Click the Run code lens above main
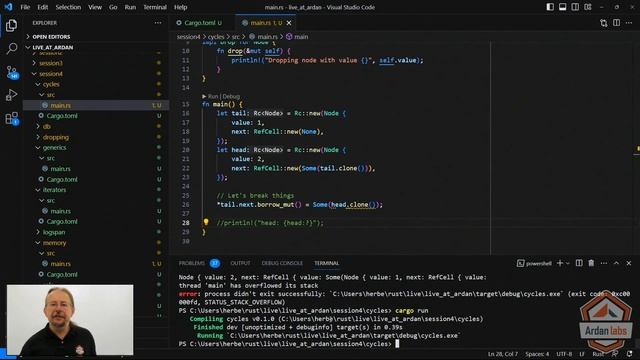This screenshot has height=360, width=640. point(213,96)
